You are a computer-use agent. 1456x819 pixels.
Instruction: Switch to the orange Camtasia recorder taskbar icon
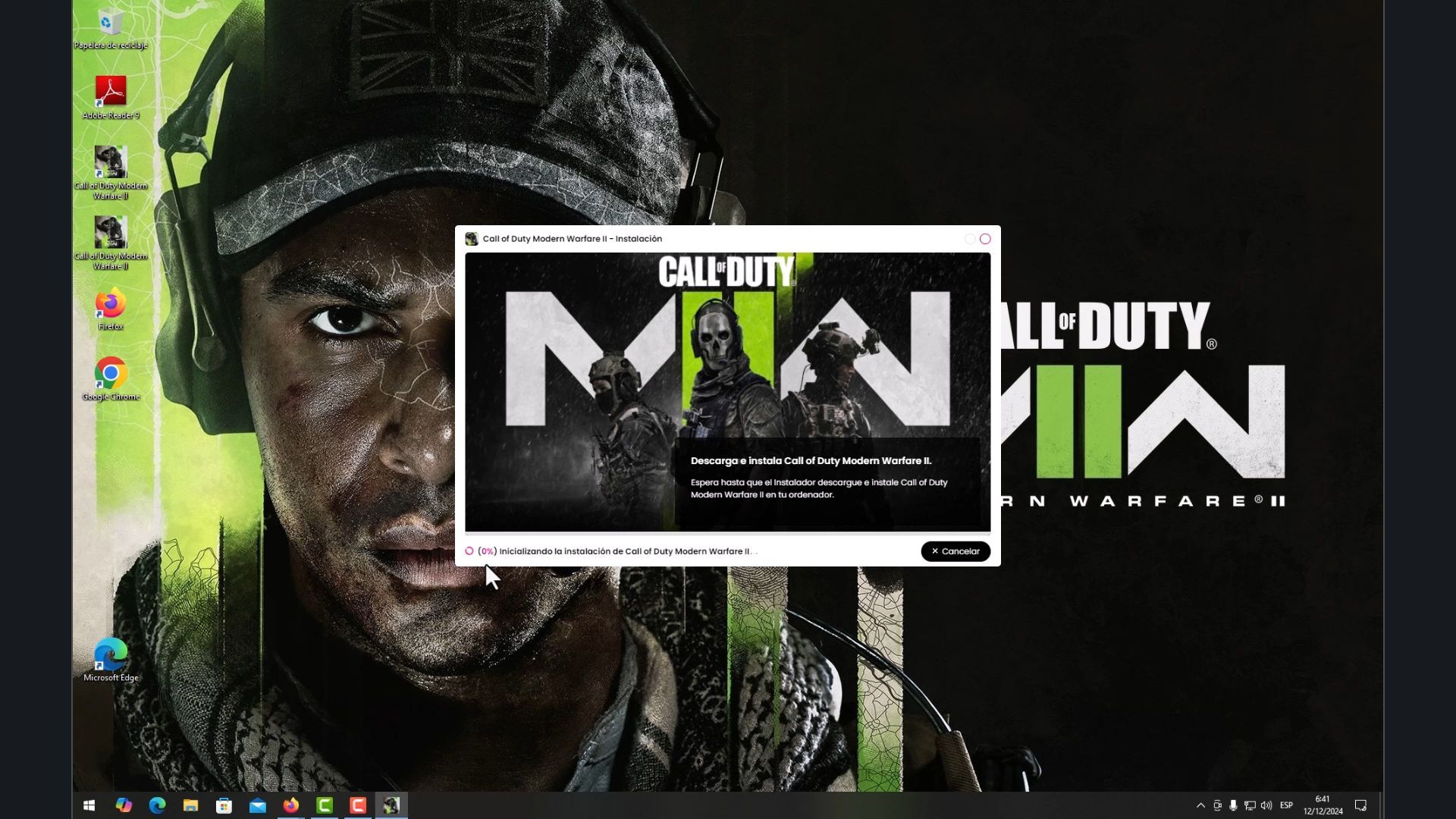[x=358, y=805]
